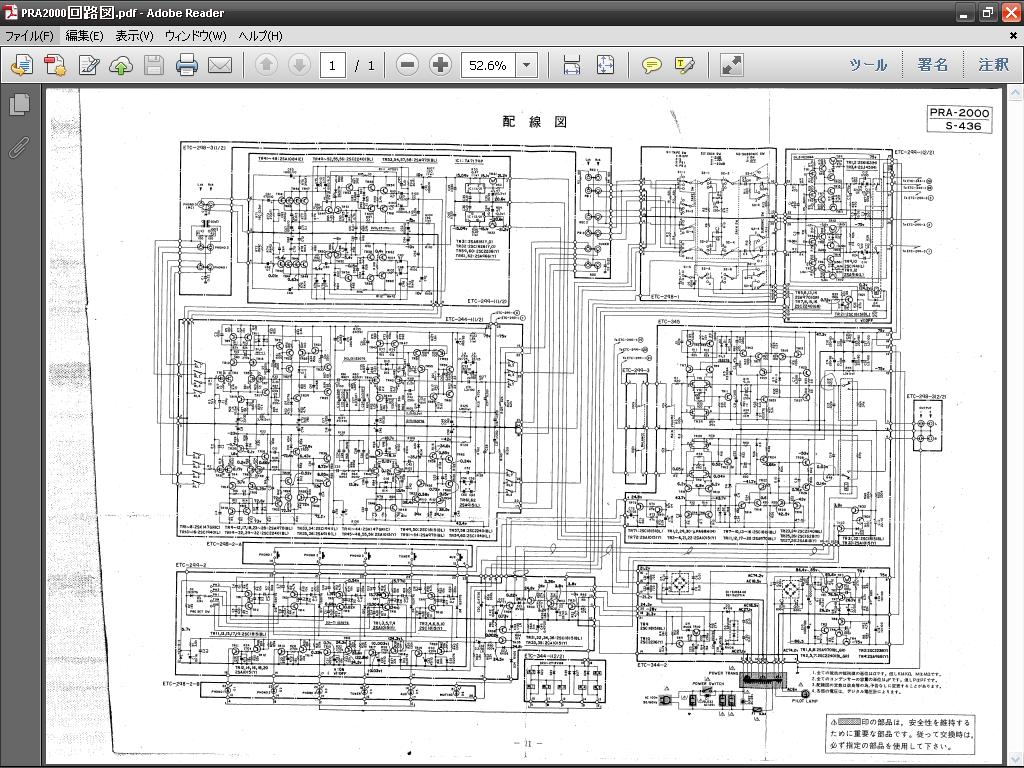Switch to full screen read mode
The image size is (1024, 768).
731,65
